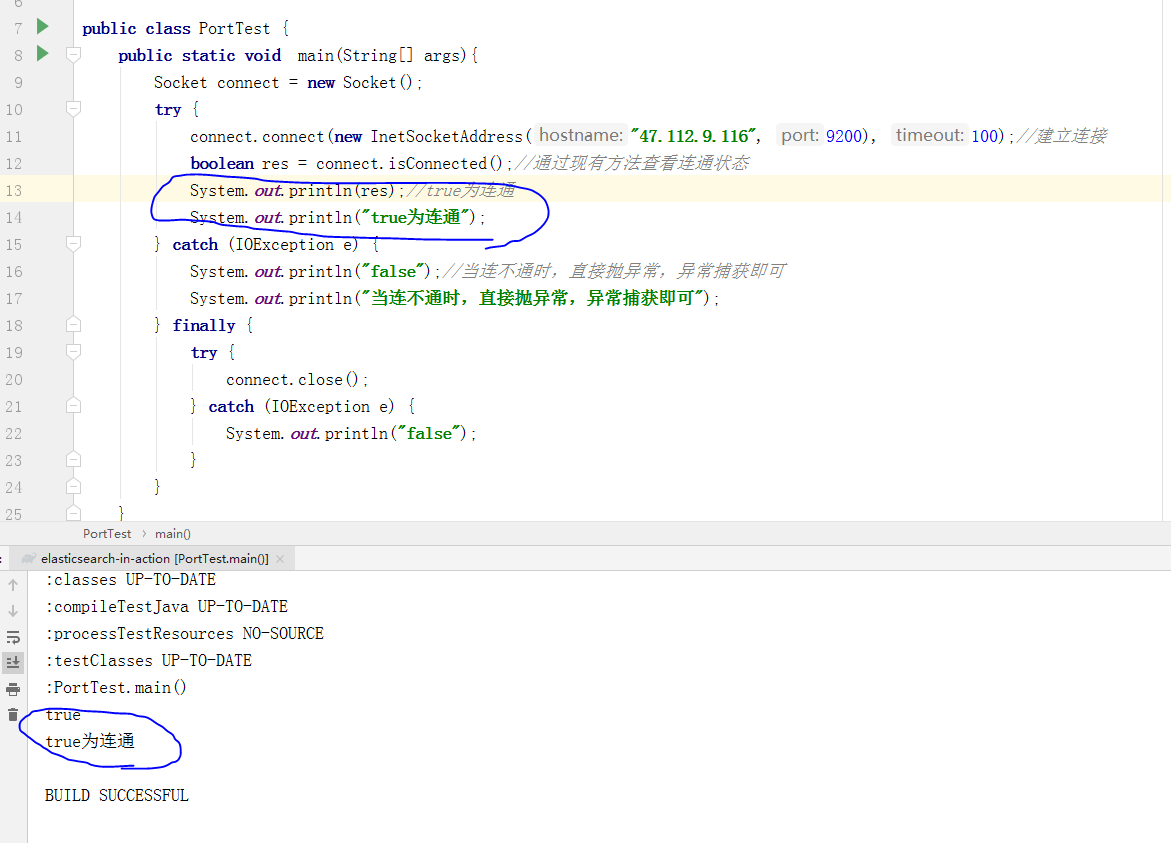Click the hostname parameter hint

[x=581, y=135]
